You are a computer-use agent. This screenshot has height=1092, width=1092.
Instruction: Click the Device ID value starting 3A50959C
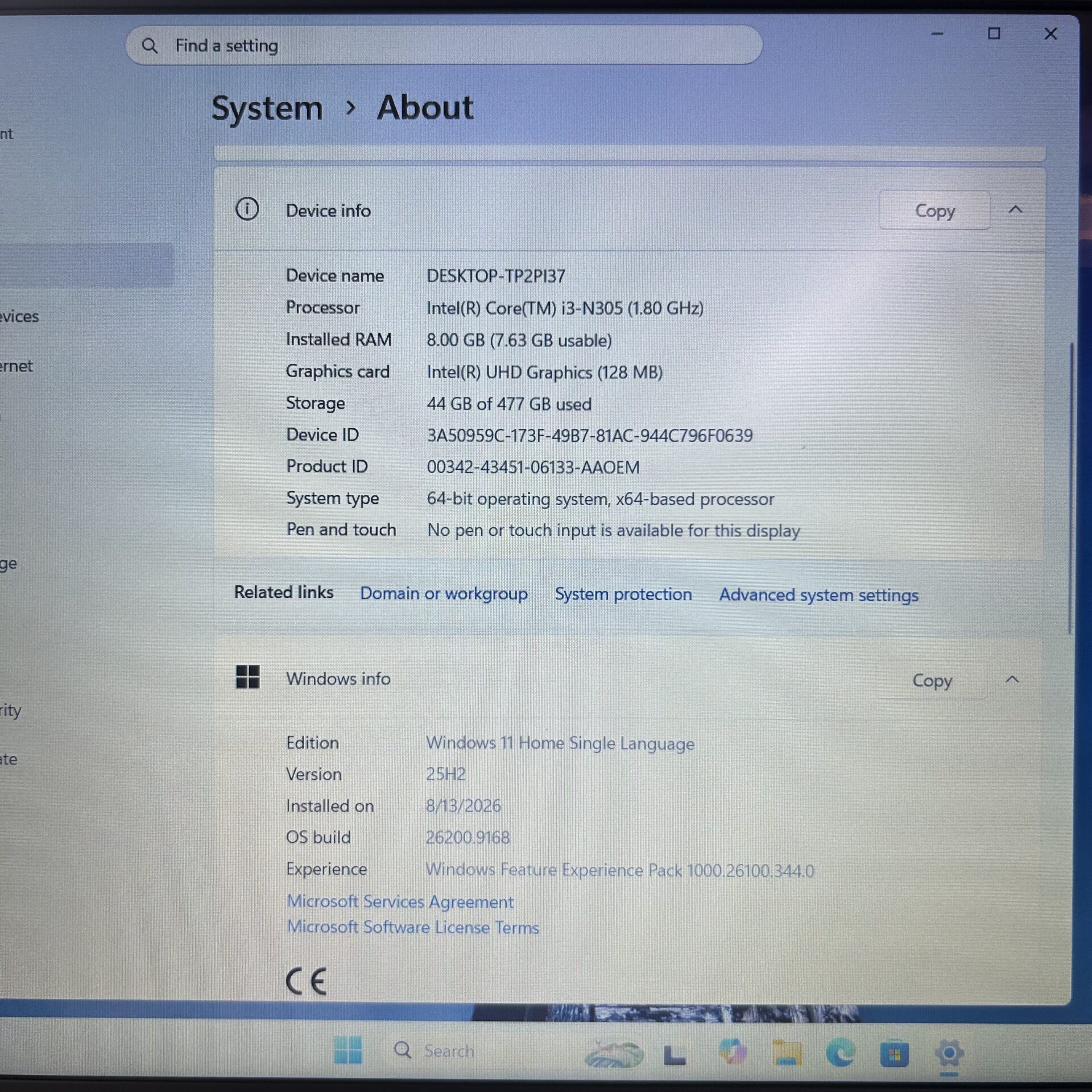(590, 436)
